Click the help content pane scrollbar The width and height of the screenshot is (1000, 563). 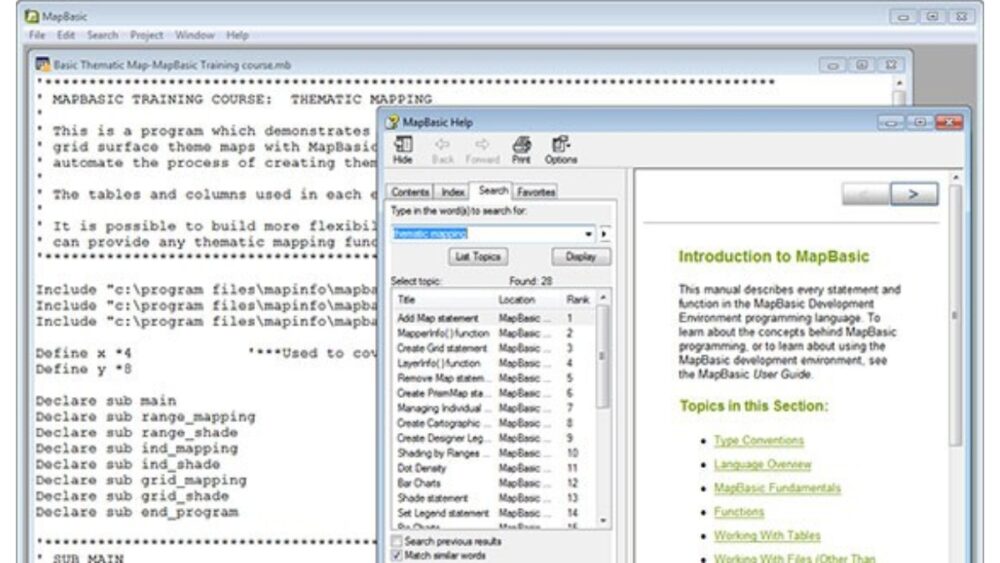(955, 317)
